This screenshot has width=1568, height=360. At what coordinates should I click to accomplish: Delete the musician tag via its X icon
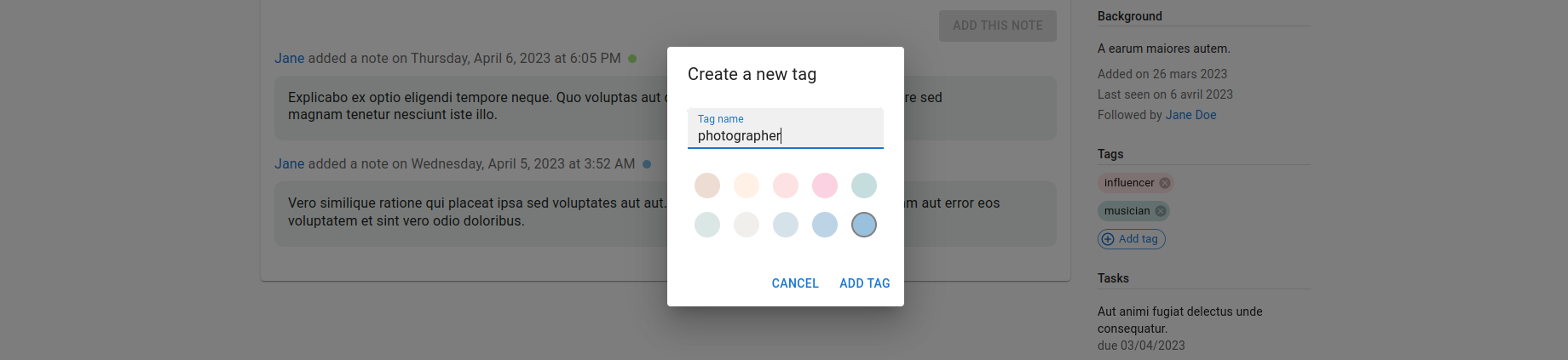click(1161, 211)
